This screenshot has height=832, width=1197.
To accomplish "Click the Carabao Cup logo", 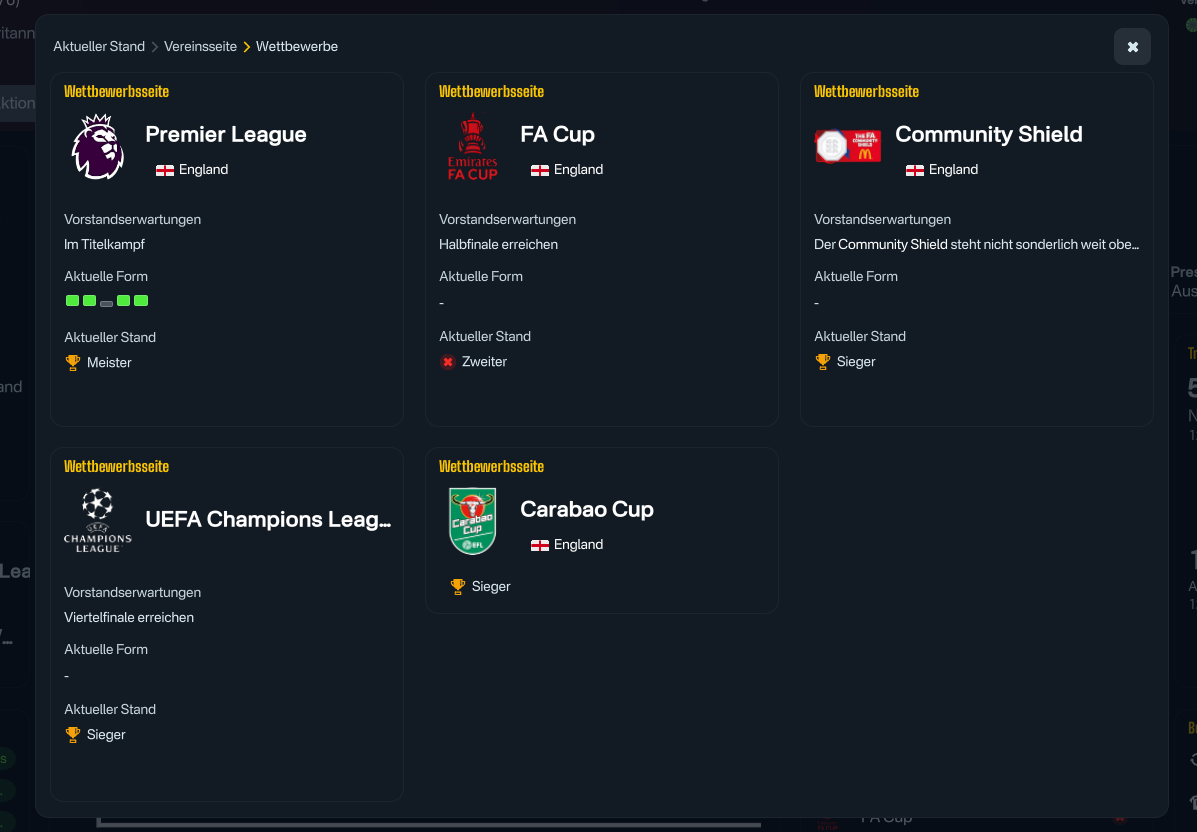I will coord(472,521).
